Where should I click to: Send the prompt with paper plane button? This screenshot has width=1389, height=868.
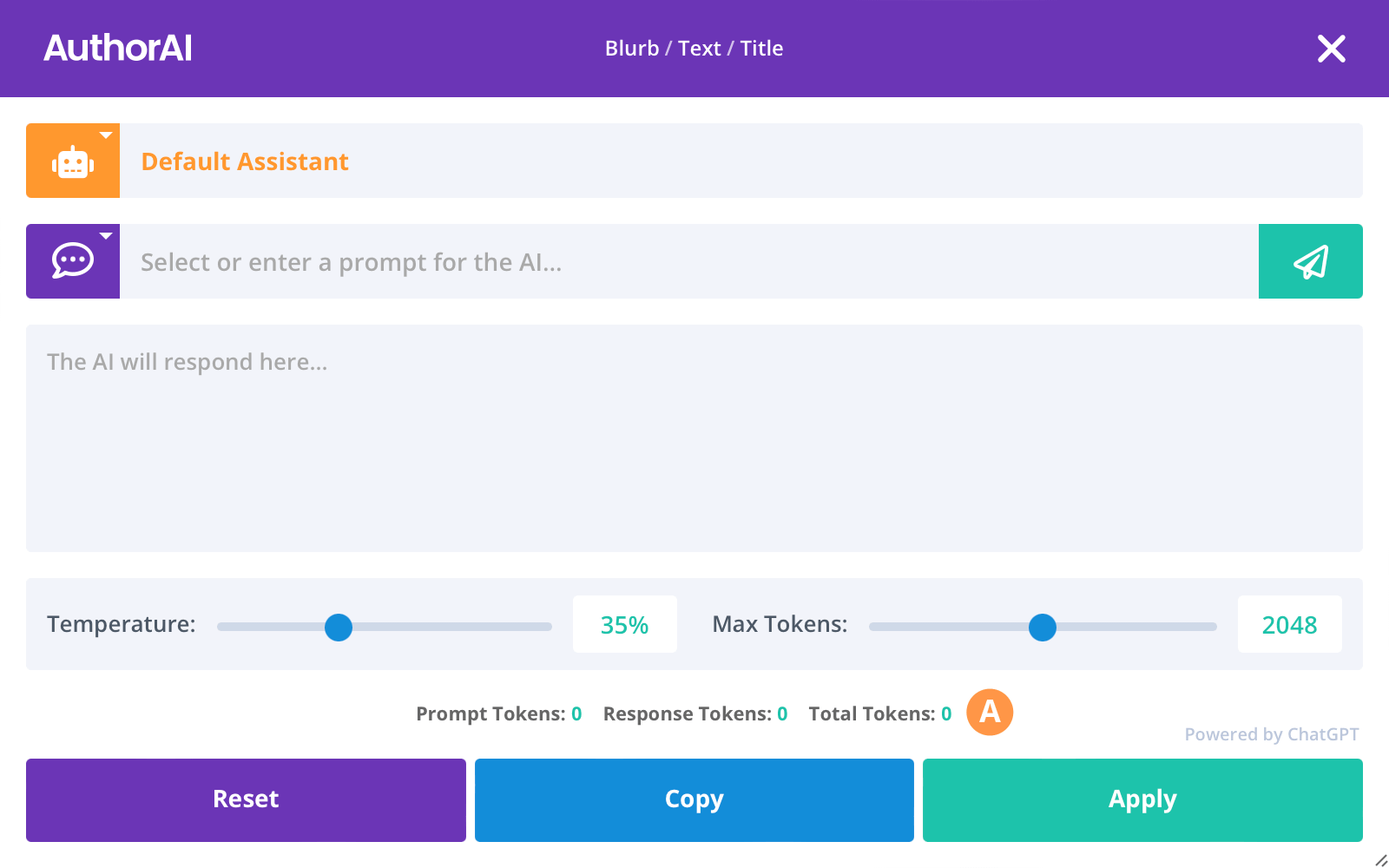pos(1310,261)
